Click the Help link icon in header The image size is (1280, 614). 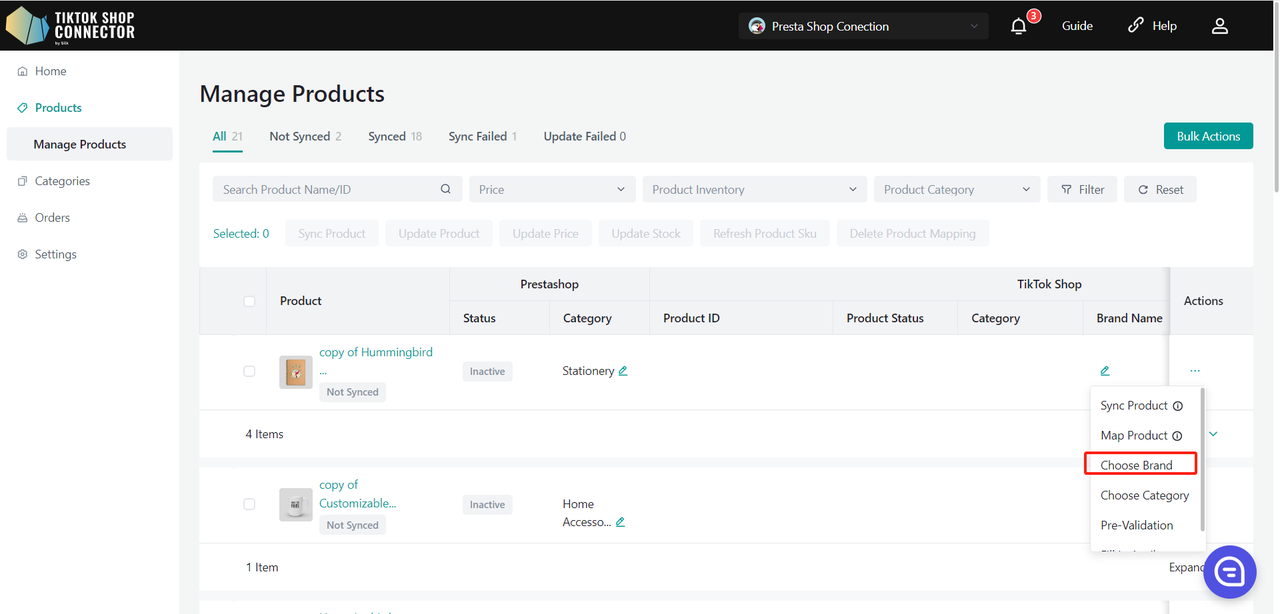(1135, 26)
